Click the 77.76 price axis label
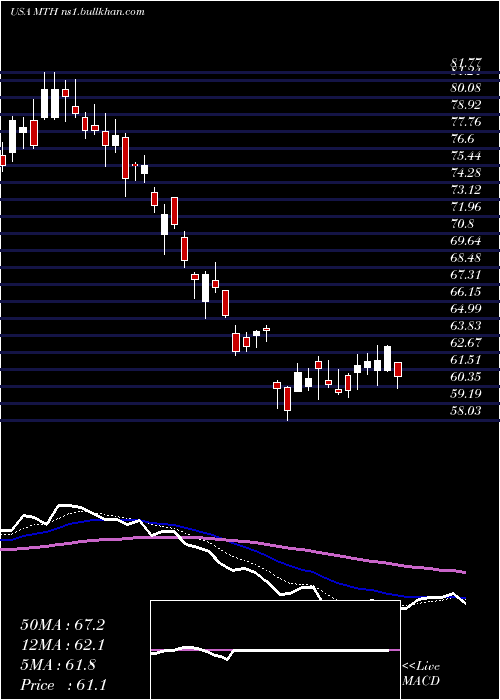The width and height of the screenshot is (500, 700). point(466,122)
